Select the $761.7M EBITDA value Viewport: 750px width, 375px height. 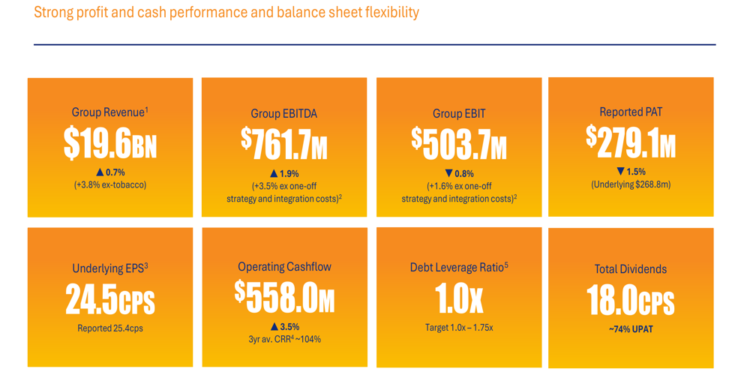[x=284, y=143]
